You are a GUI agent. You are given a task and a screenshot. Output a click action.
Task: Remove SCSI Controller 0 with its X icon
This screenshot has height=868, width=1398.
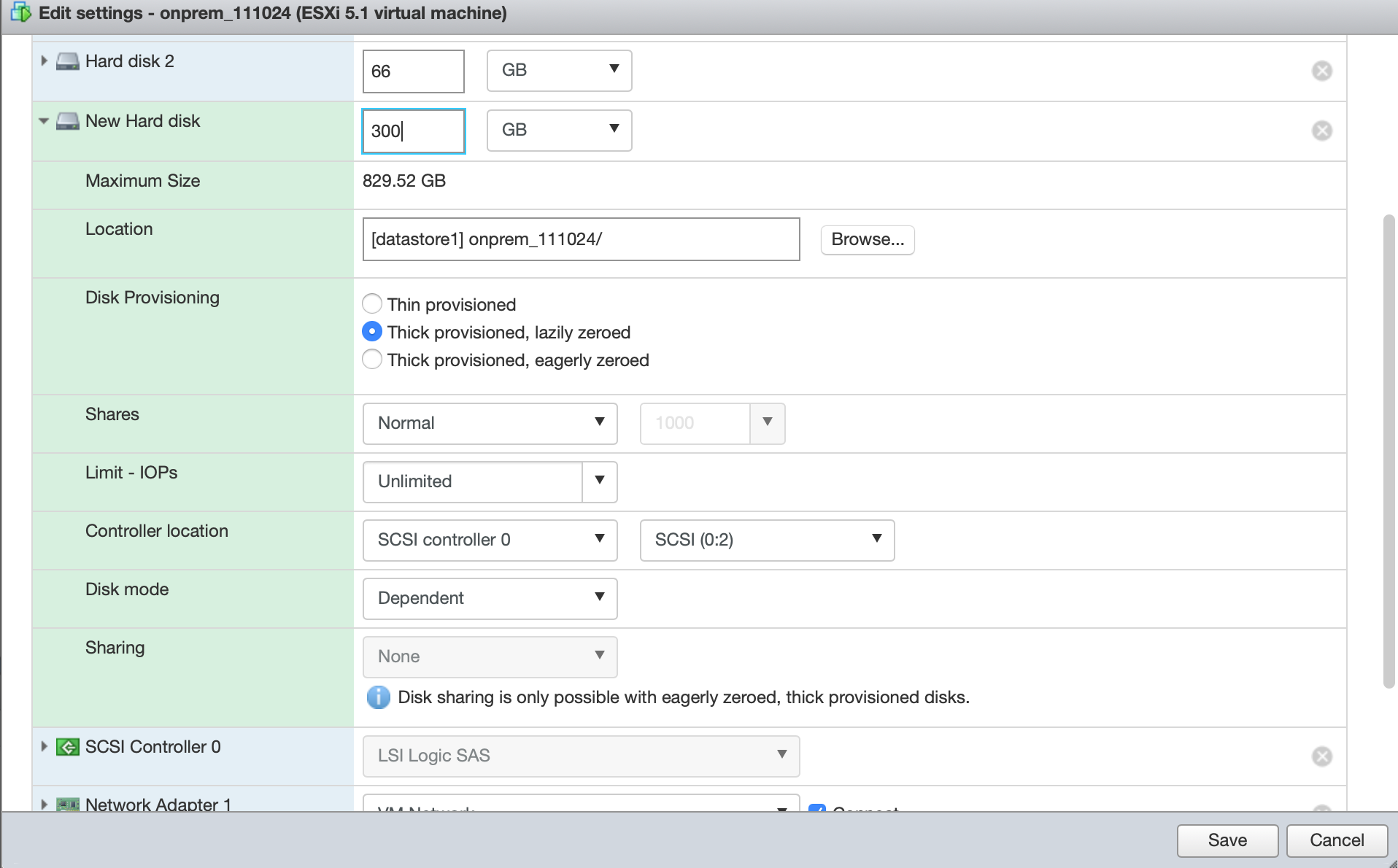(1322, 756)
